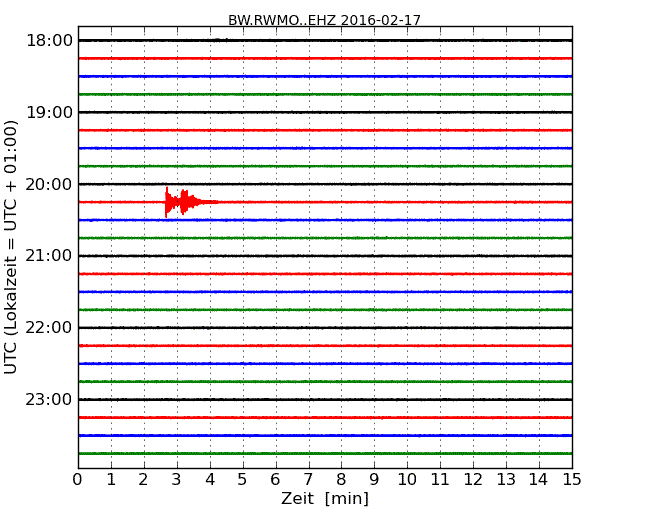
Task: Click the UTC (Lokalzeit = UTC + 01:00) axis label
Action: tap(11, 247)
